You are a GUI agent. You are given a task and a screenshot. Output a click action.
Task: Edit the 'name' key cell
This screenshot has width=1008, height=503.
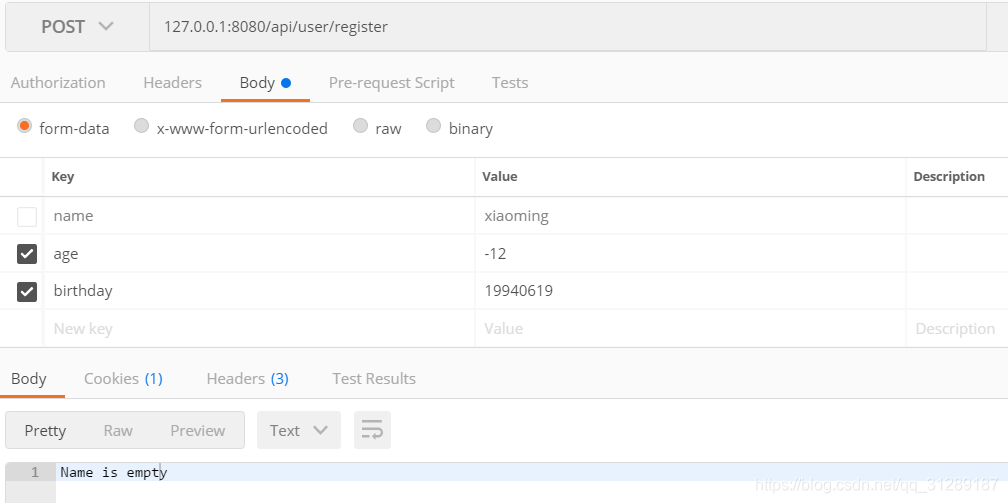(259, 216)
